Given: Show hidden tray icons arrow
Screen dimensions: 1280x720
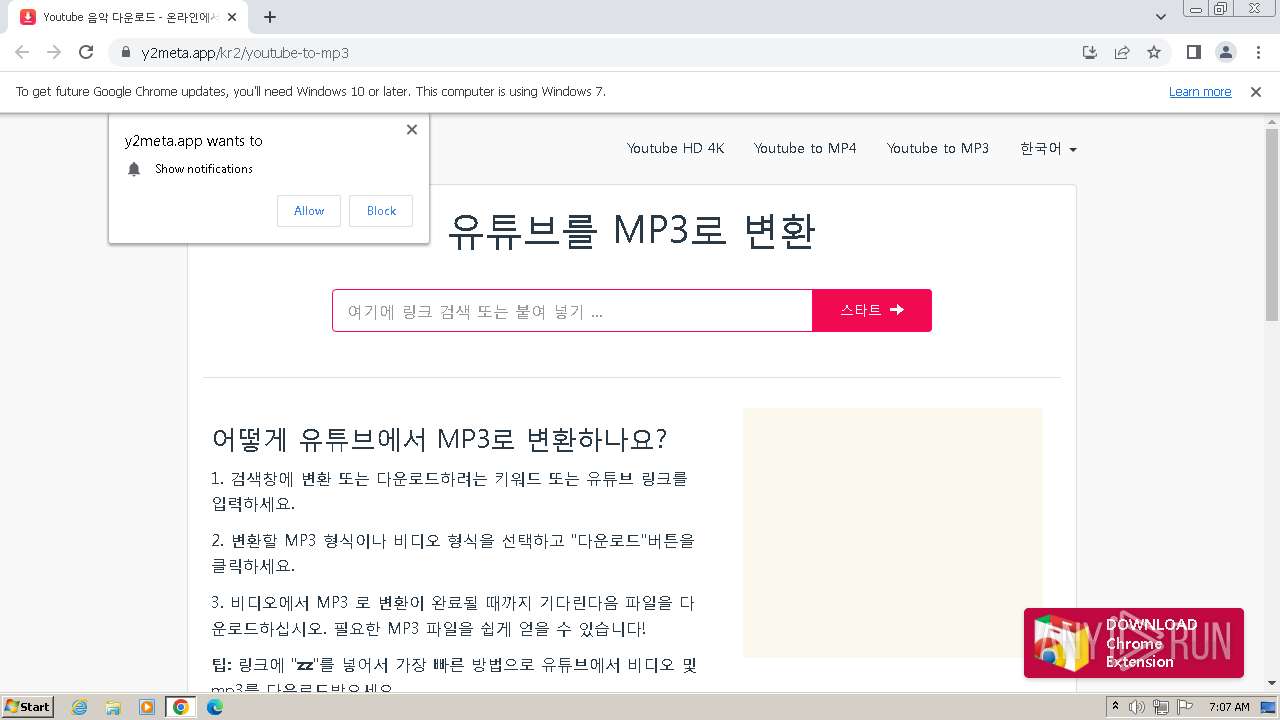Looking at the screenshot, I should tap(1116, 707).
